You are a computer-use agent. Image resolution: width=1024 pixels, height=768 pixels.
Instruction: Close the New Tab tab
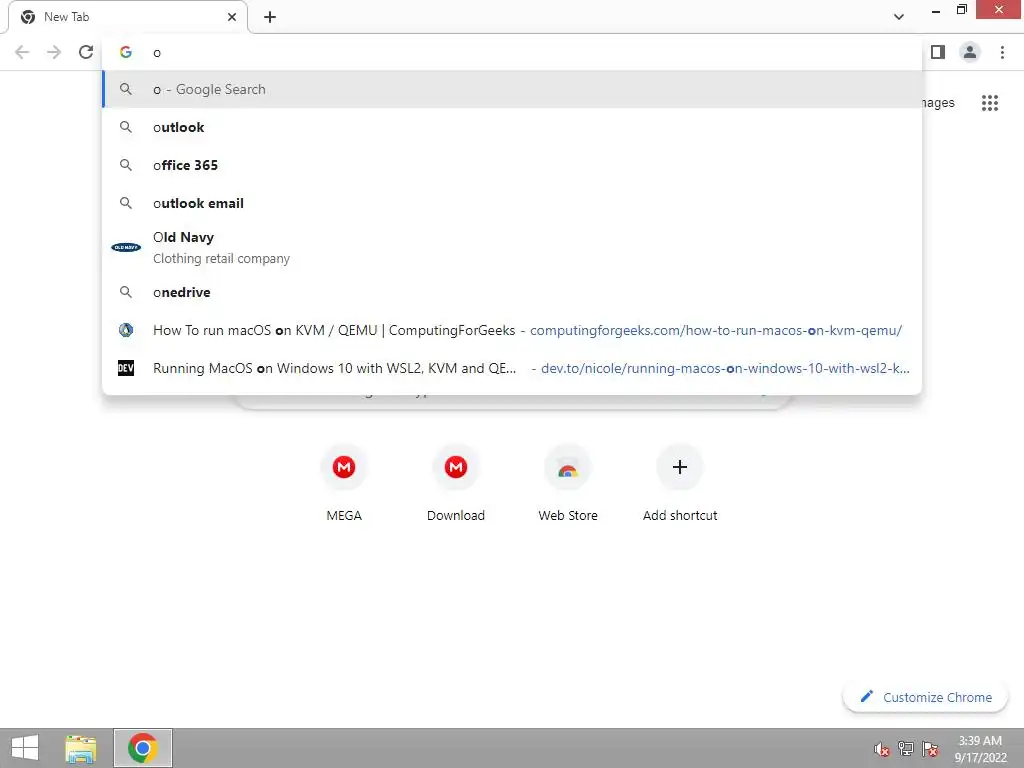(x=232, y=17)
